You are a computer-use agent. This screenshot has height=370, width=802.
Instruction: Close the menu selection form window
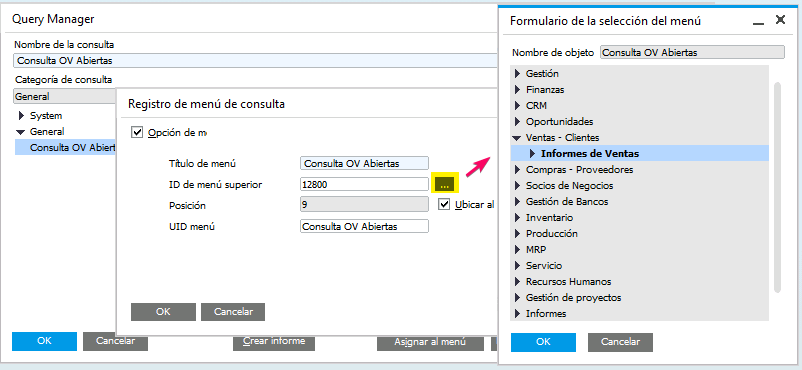780,20
